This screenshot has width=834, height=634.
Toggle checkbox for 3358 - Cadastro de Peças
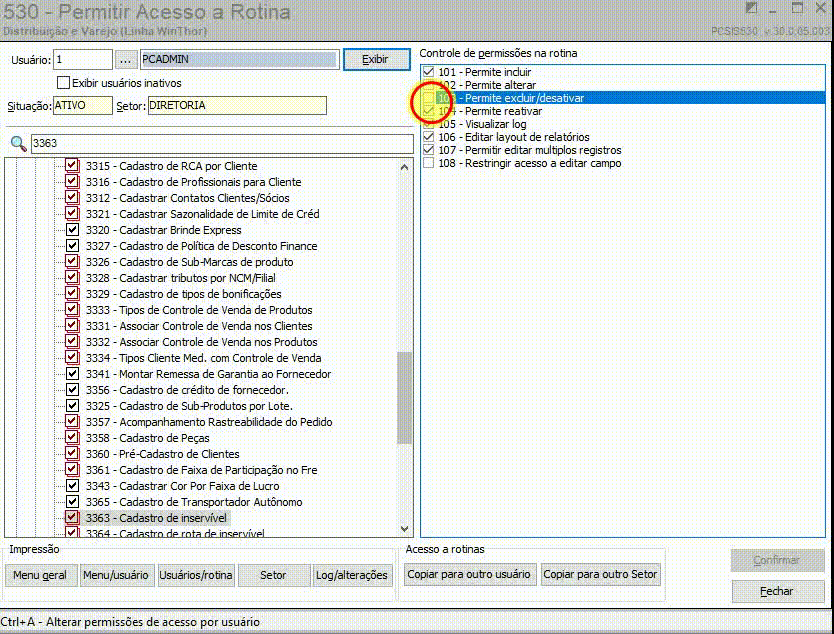click(72, 438)
